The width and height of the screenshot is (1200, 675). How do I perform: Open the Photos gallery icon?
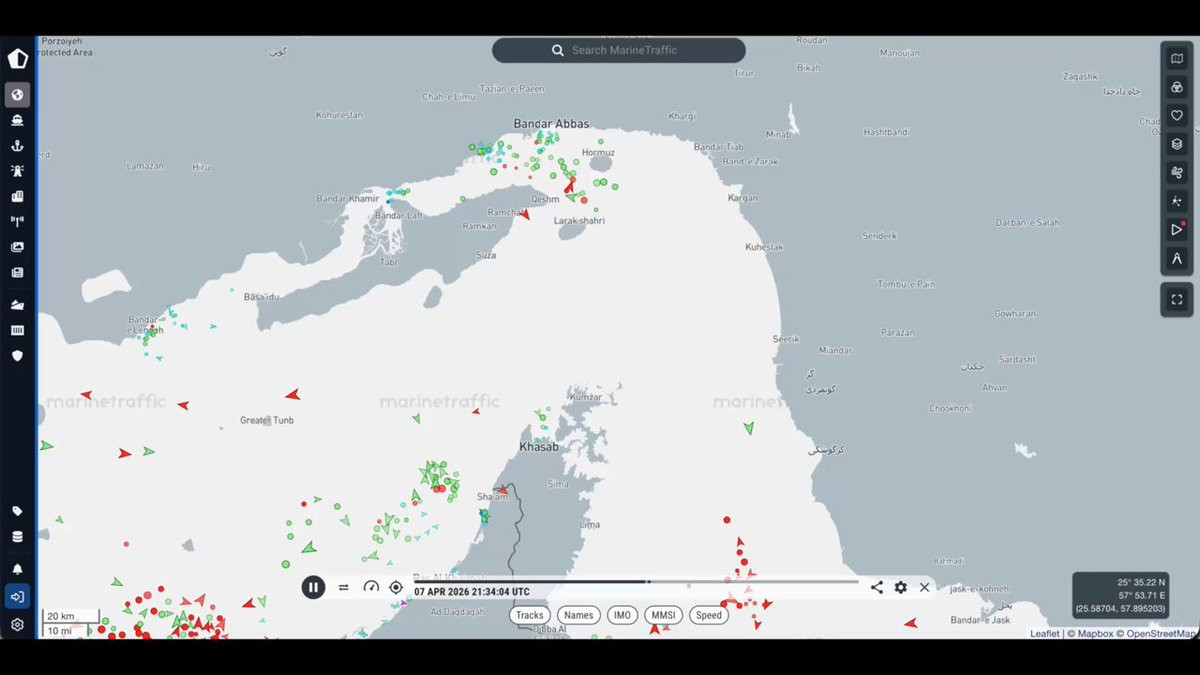click(17, 247)
